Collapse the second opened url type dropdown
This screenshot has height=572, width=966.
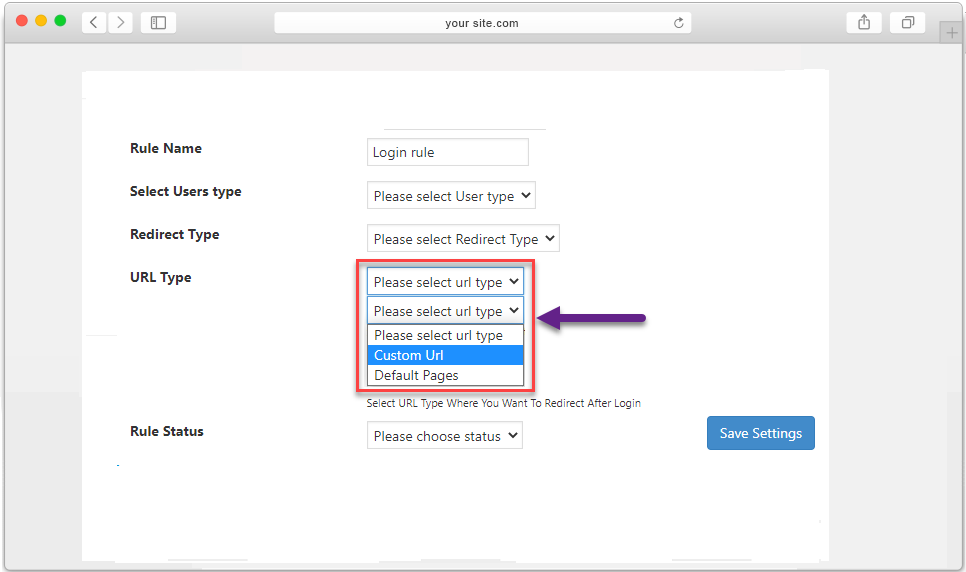pos(445,310)
